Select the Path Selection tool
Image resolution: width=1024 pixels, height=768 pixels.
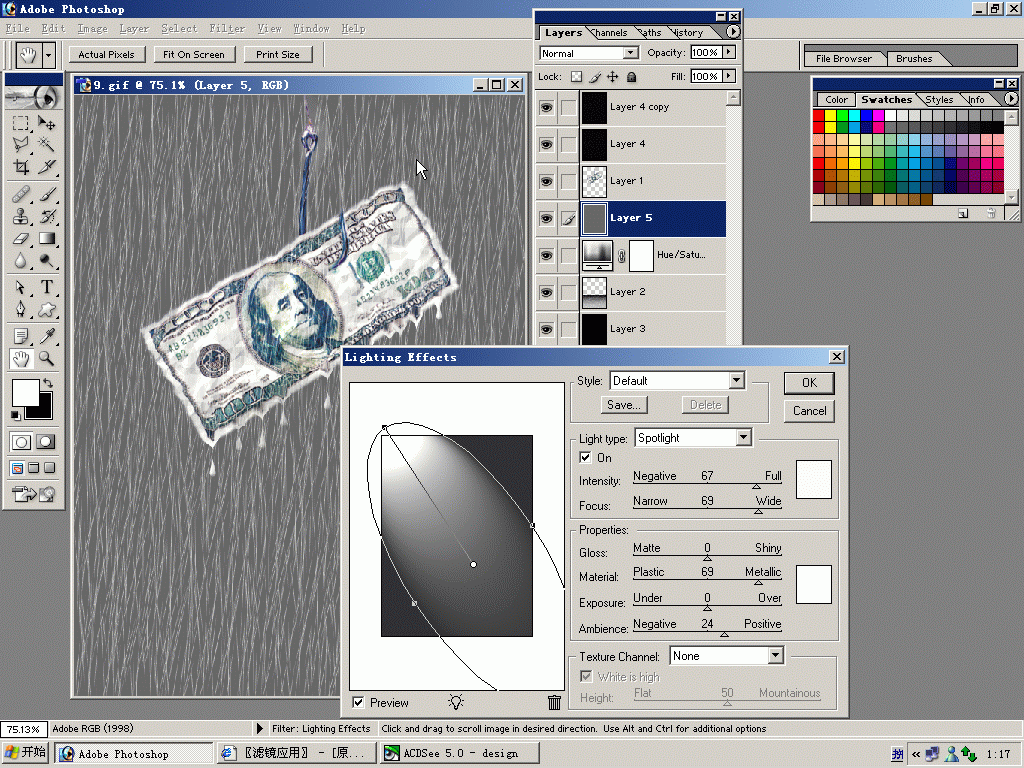[21, 287]
